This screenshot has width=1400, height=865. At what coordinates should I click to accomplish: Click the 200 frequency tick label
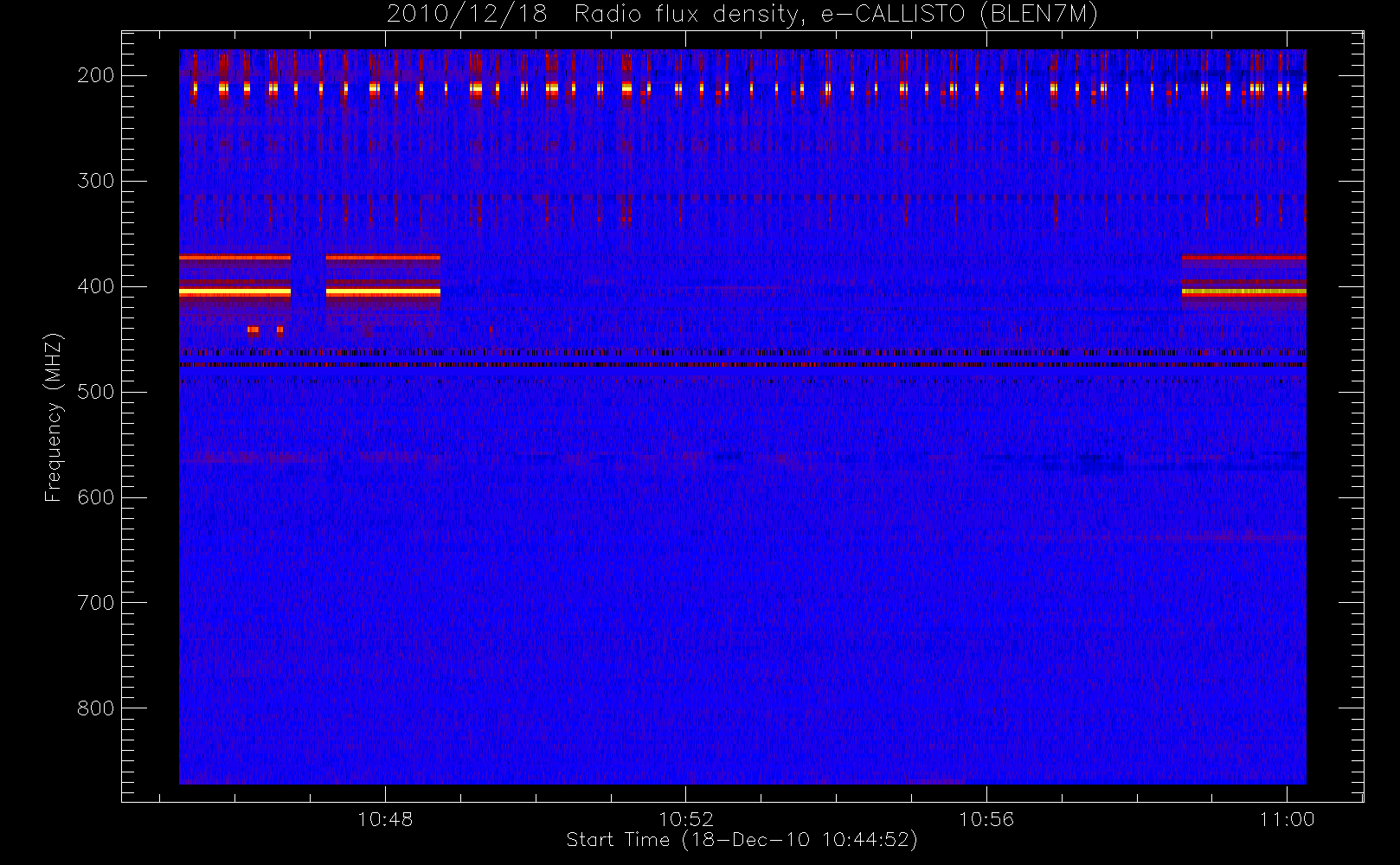(x=96, y=75)
